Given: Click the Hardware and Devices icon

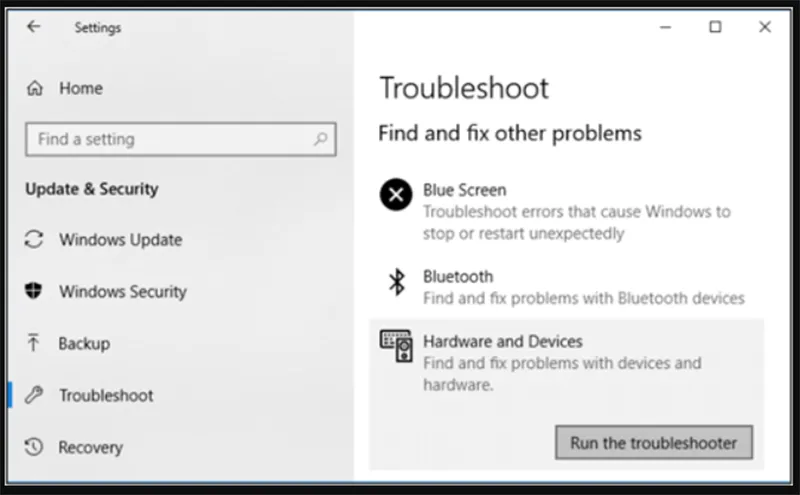Looking at the screenshot, I should pyautogui.click(x=396, y=346).
